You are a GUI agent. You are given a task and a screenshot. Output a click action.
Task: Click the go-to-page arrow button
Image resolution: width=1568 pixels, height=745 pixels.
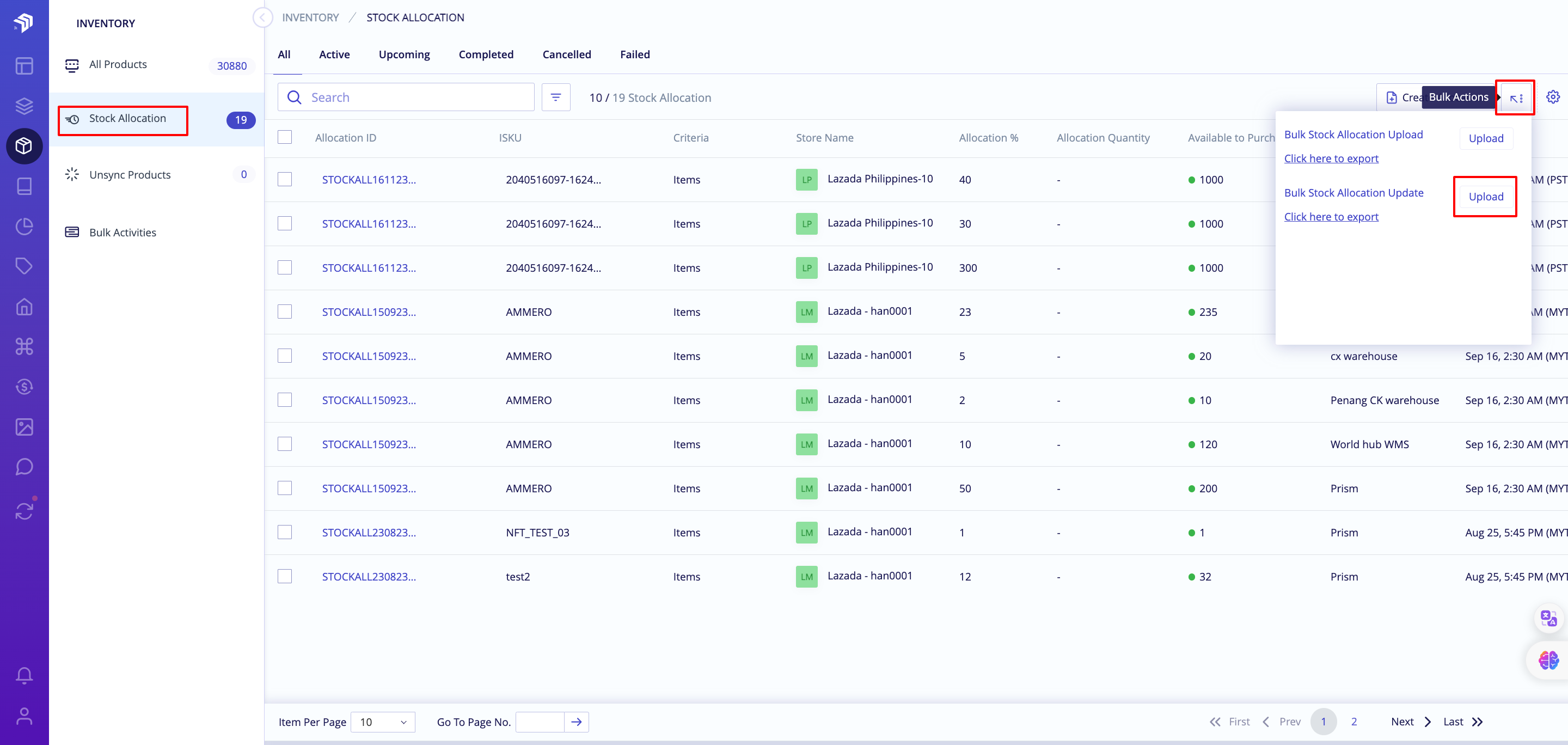[577, 722]
